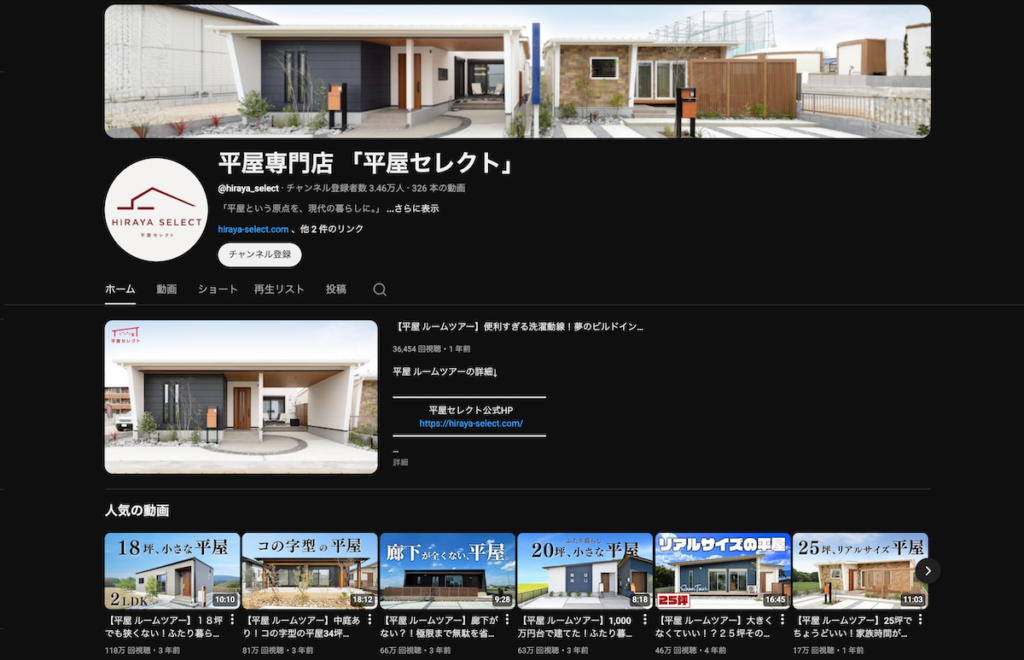Open three-dot menu for コの字型 video

point(371,620)
